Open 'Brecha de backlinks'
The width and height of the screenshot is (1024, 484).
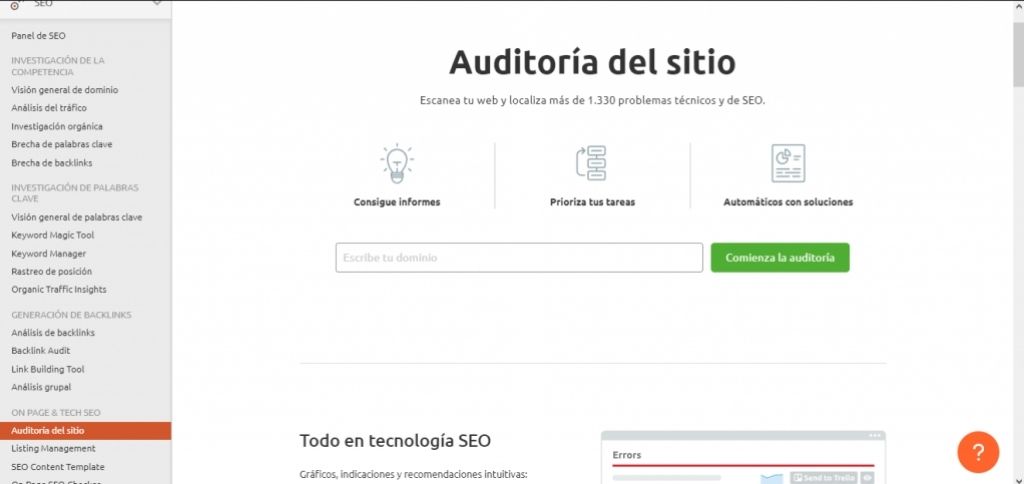(52, 163)
